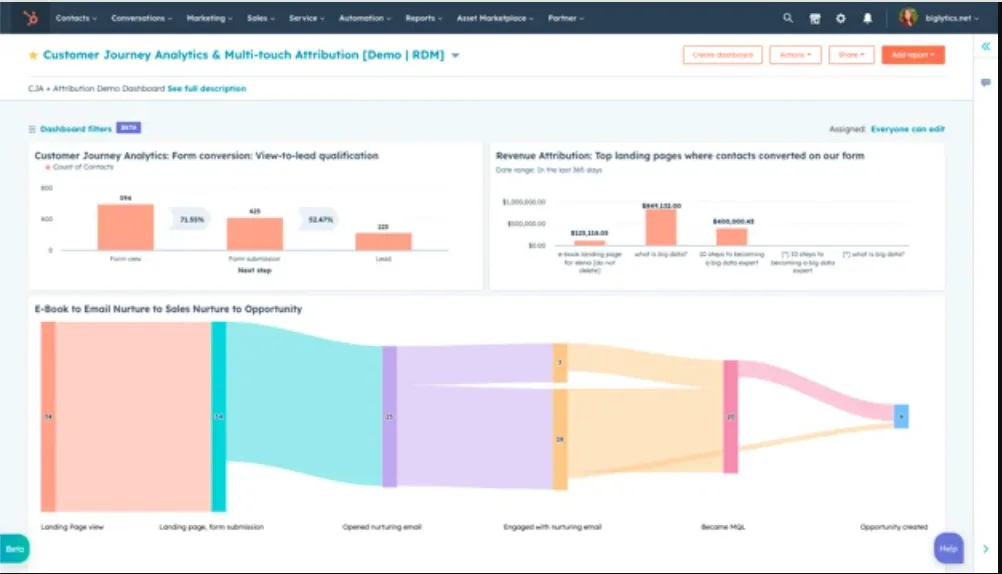Click the teal form submission Sankey node
Image resolution: width=1002 pixels, height=574 pixels.
[x=219, y=417]
